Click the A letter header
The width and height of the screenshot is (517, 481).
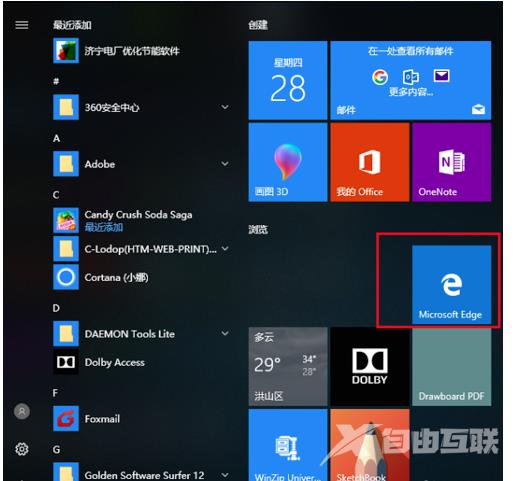(56, 138)
